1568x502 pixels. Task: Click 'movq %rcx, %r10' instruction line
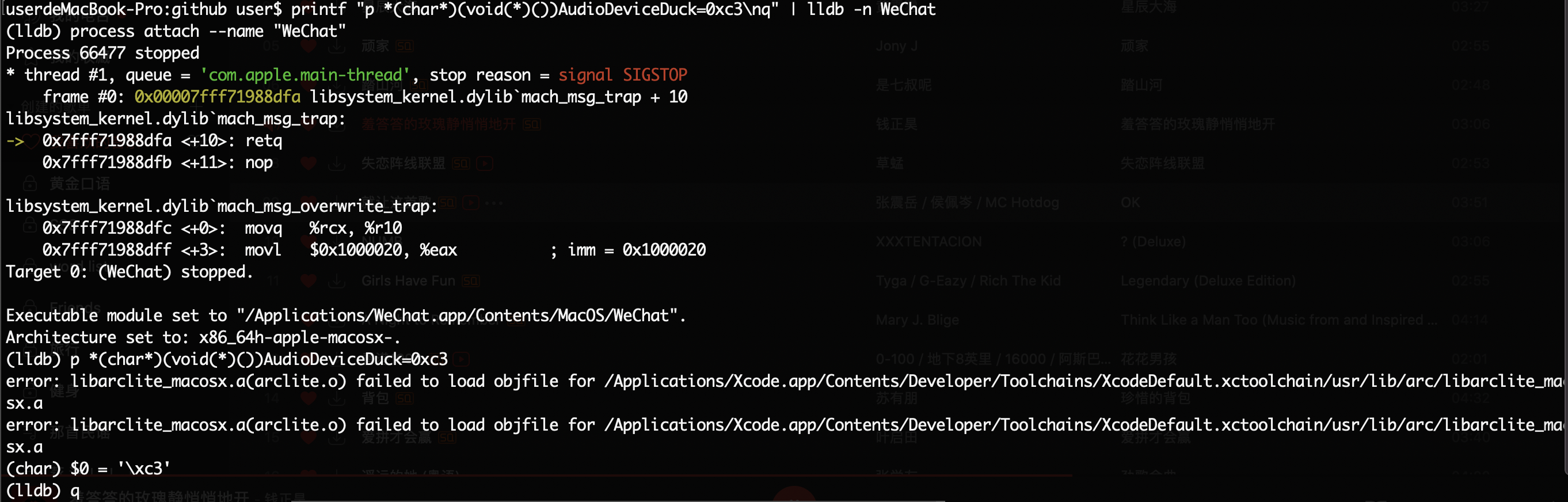(x=222, y=228)
